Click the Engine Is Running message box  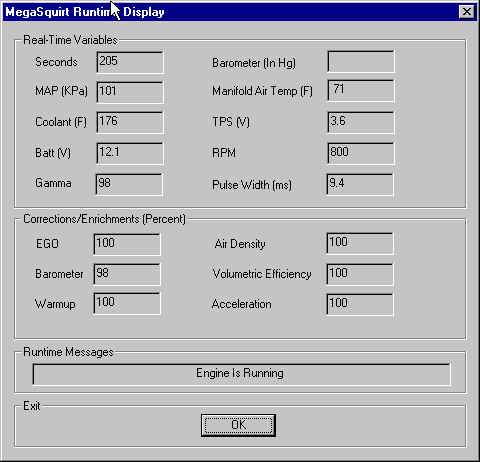(x=242, y=374)
